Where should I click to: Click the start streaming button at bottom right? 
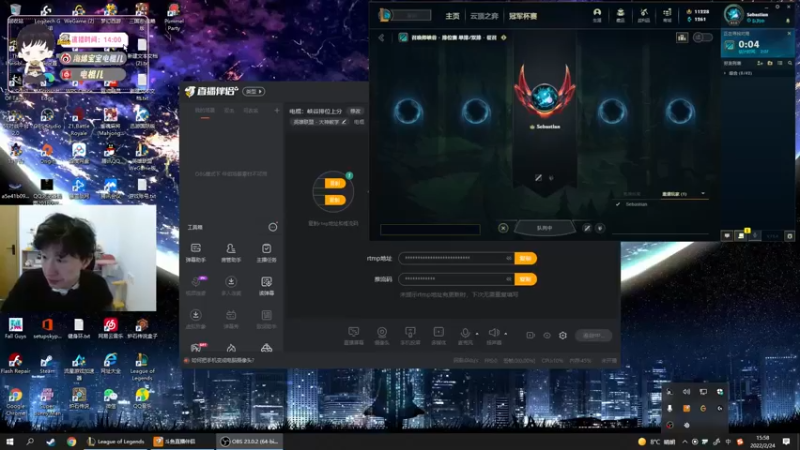click(x=593, y=335)
